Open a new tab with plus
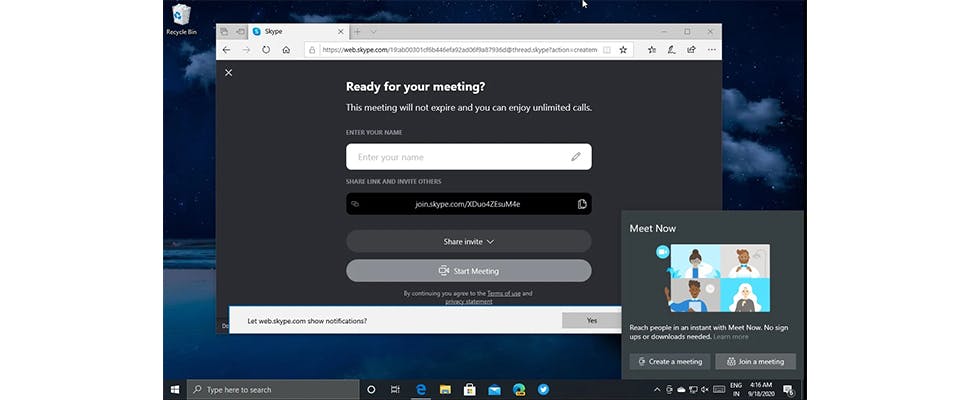 coord(357,32)
